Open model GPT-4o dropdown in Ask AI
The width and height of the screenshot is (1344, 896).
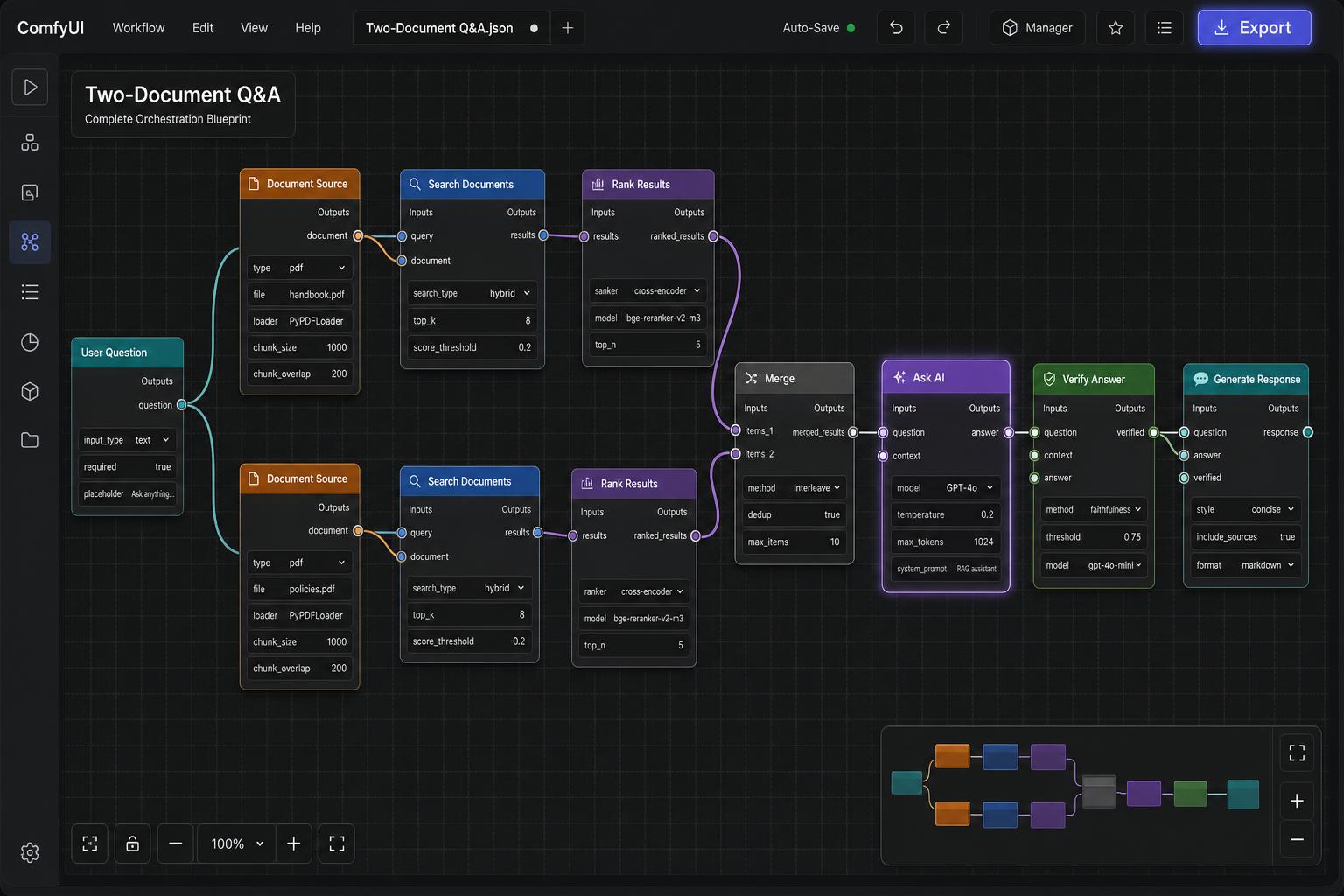945,487
